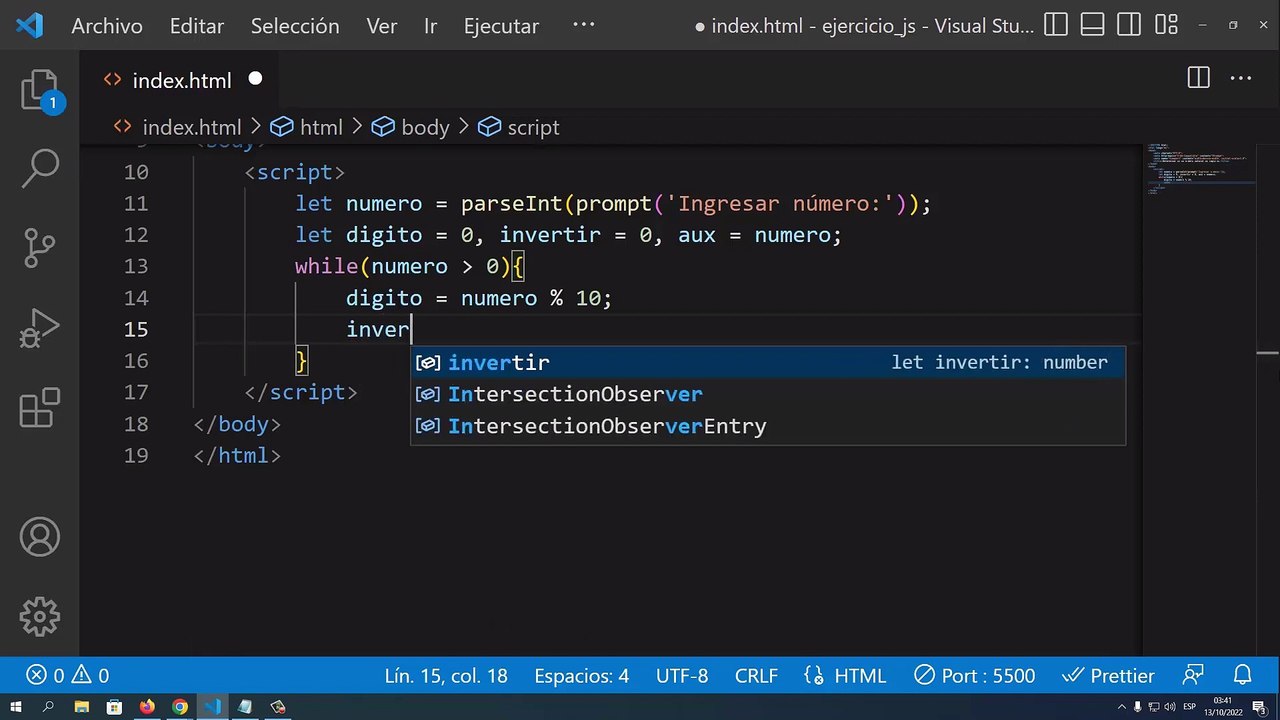1280x720 pixels.
Task: Open the Search view icon
Action: (40, 169)
